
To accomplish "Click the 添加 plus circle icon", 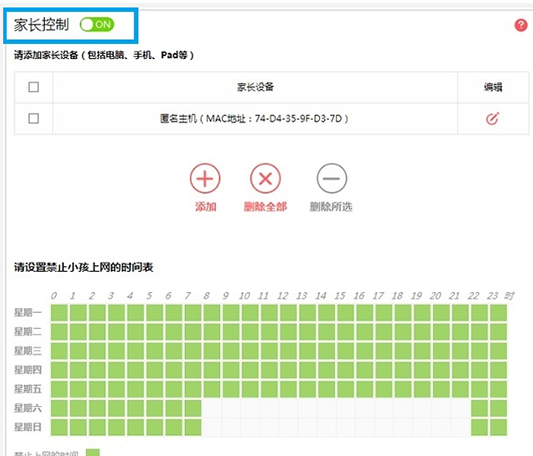I will (x=205, y=179).
